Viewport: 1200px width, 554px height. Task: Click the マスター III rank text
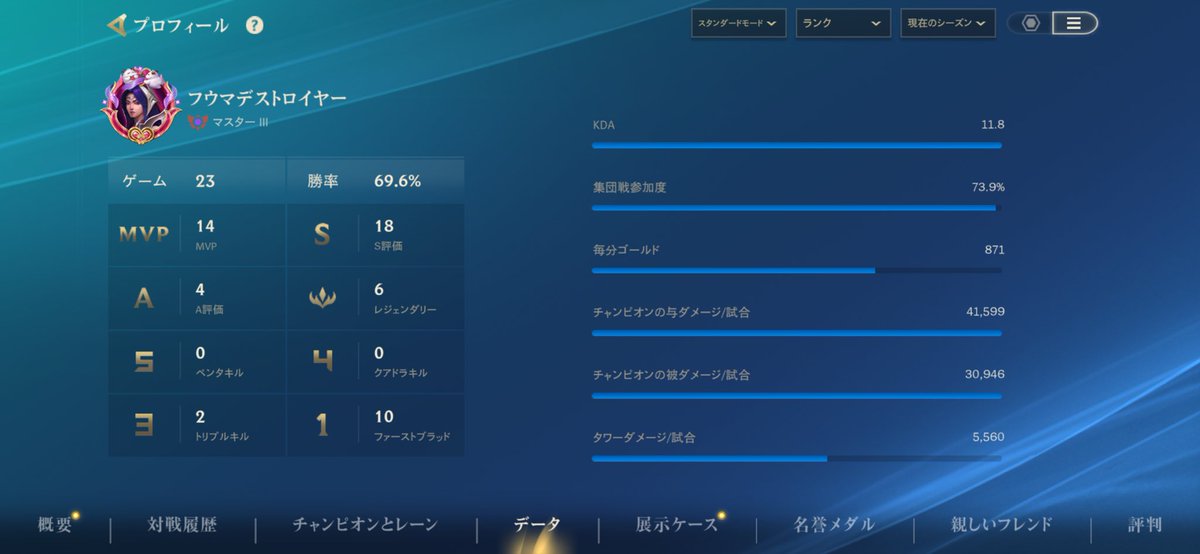point(240,122)
